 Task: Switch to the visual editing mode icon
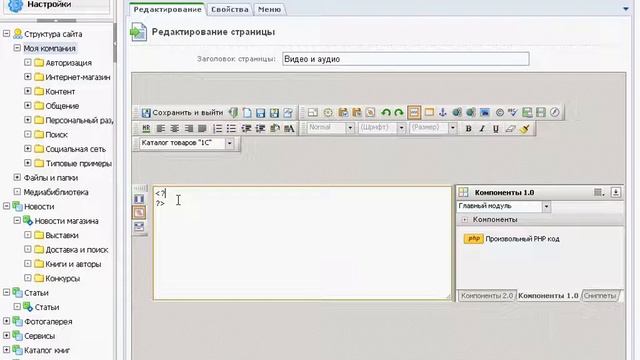(139, 199)
